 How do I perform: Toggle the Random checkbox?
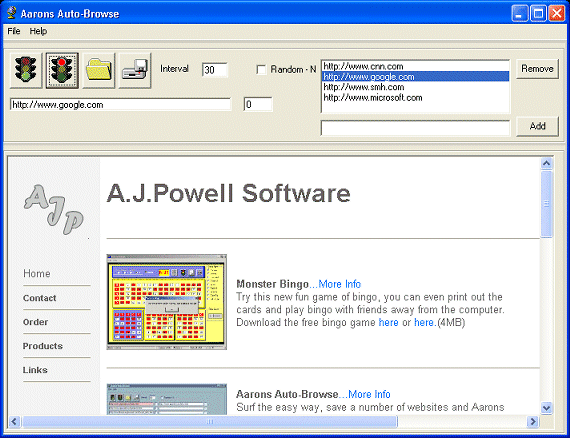[x=261, y=69]
